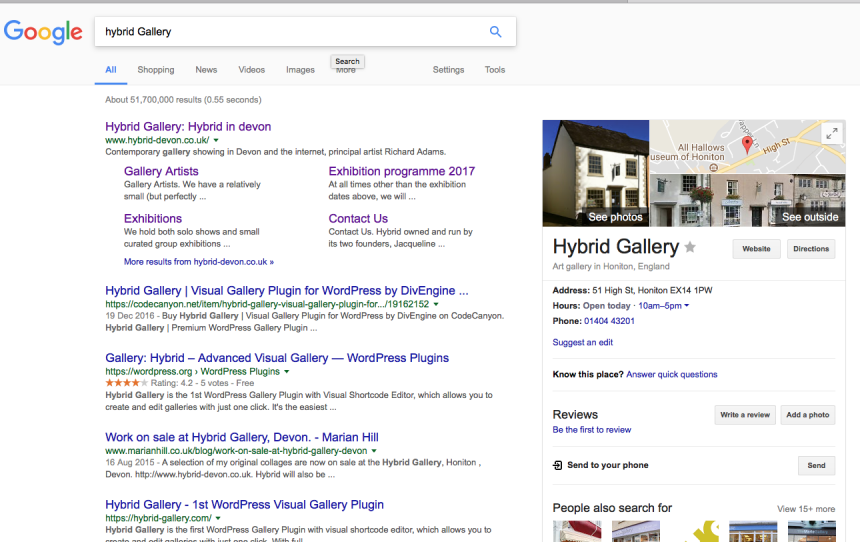Open dropdown arrow beside the codecanyon.net URL

(436, 304)
